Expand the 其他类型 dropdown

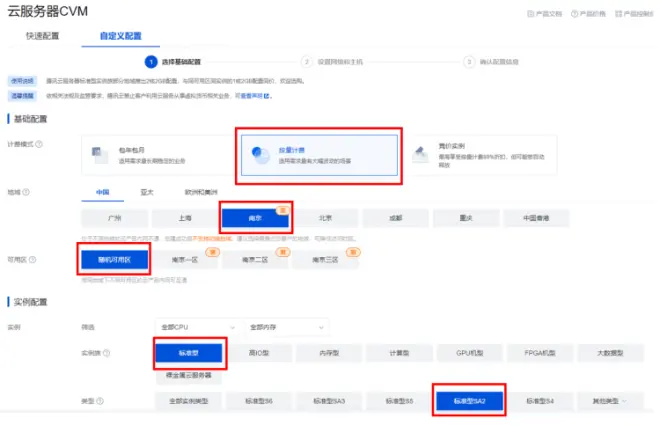[x=610, y=401]
